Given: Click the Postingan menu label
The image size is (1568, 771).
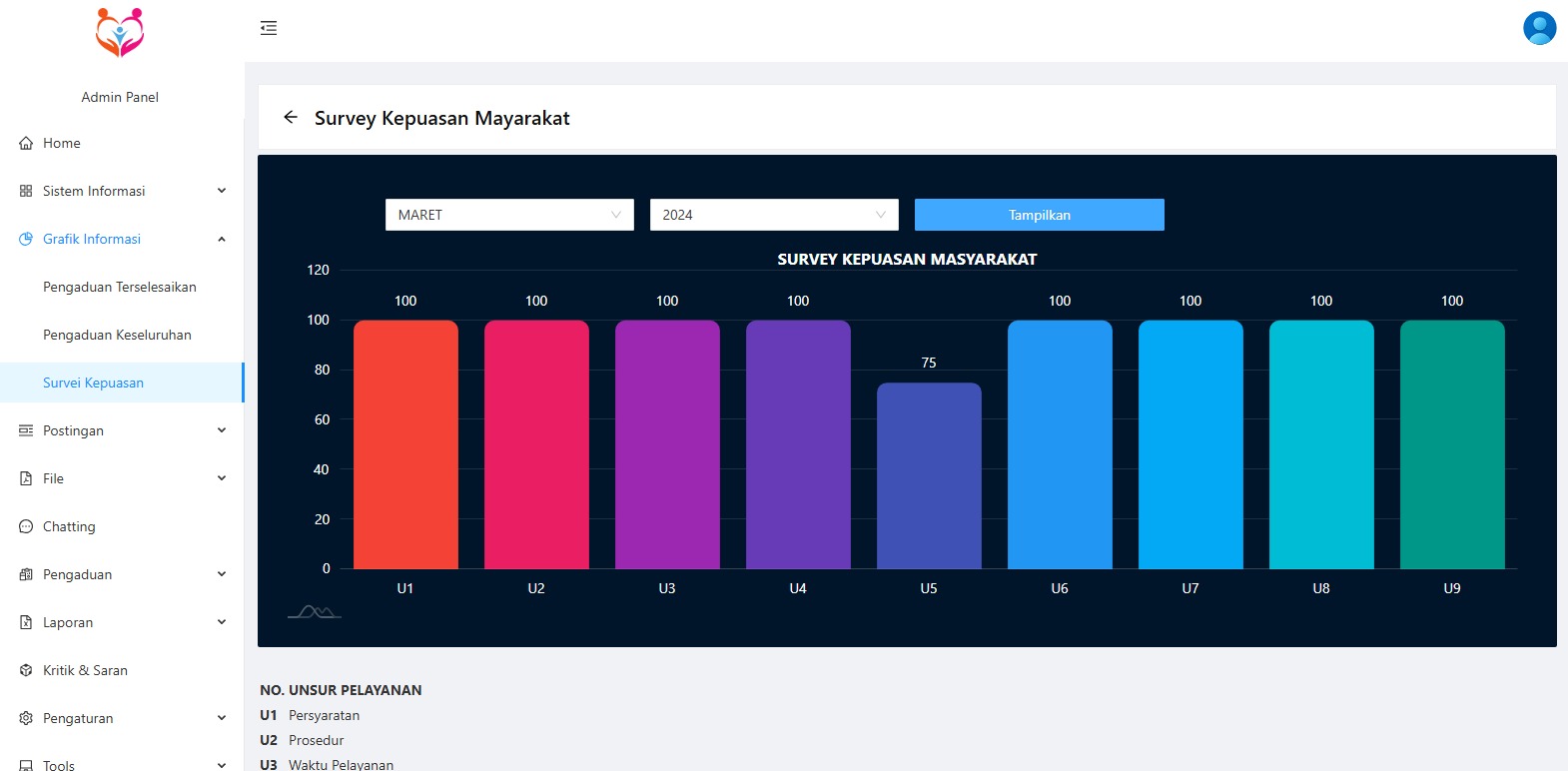Looking at the screenshot, I should pyautogui.click(x=73, y=430).
